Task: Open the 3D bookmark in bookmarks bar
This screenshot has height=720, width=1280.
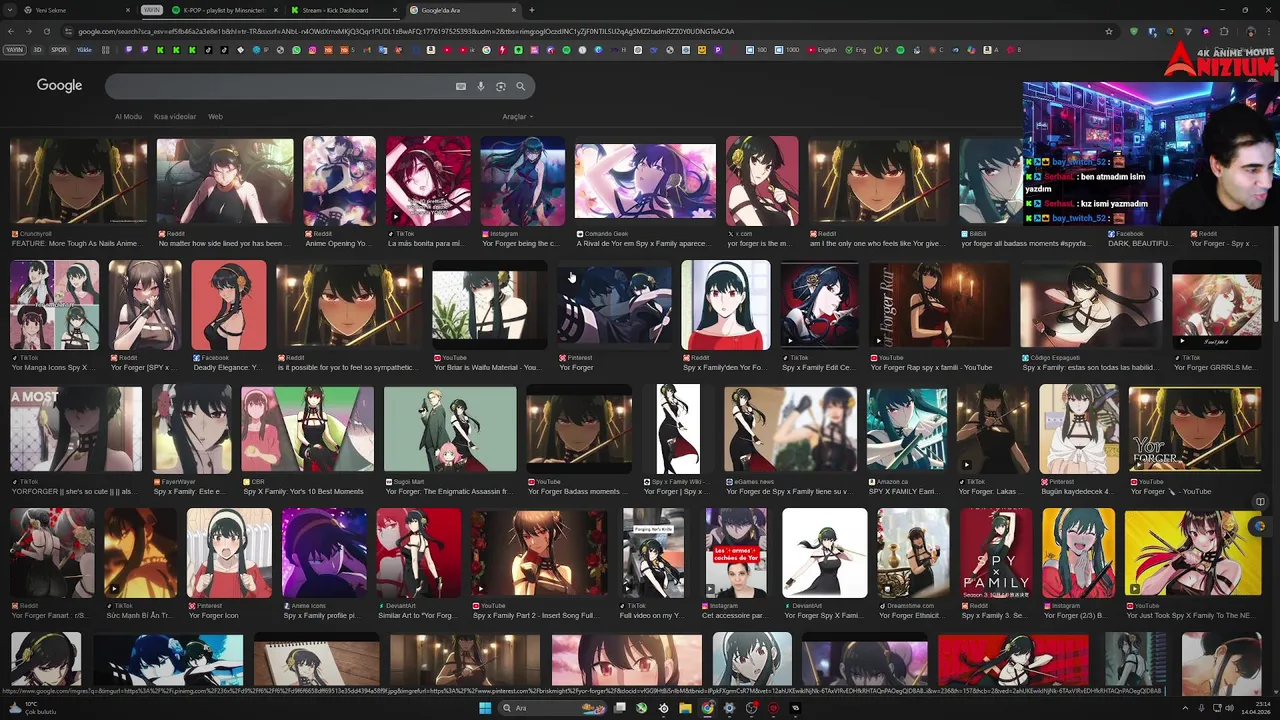Action: point(38,50)
